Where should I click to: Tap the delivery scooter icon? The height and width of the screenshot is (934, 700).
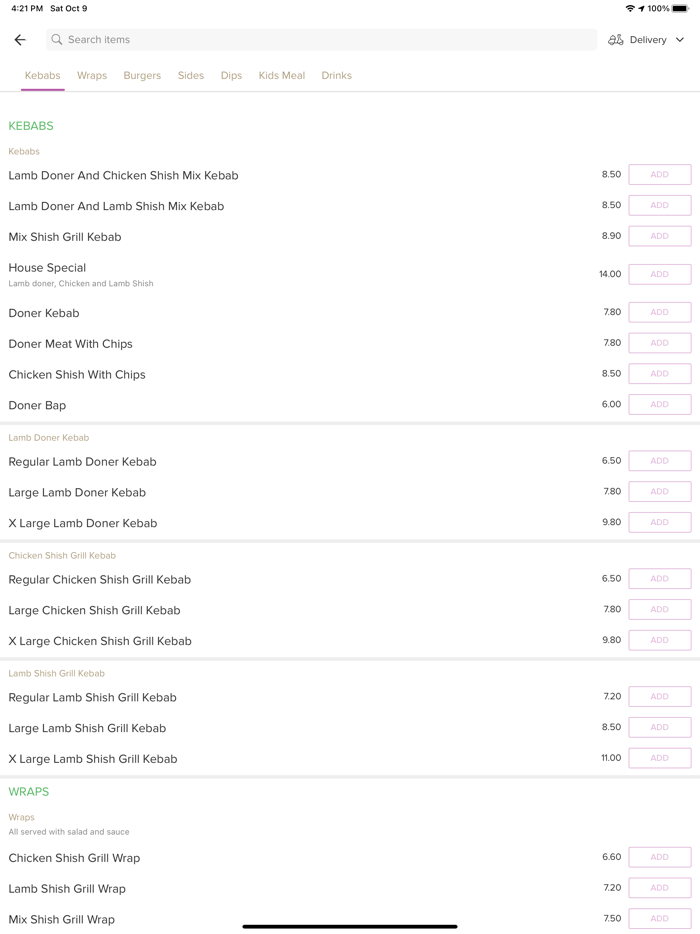[616, 40]
